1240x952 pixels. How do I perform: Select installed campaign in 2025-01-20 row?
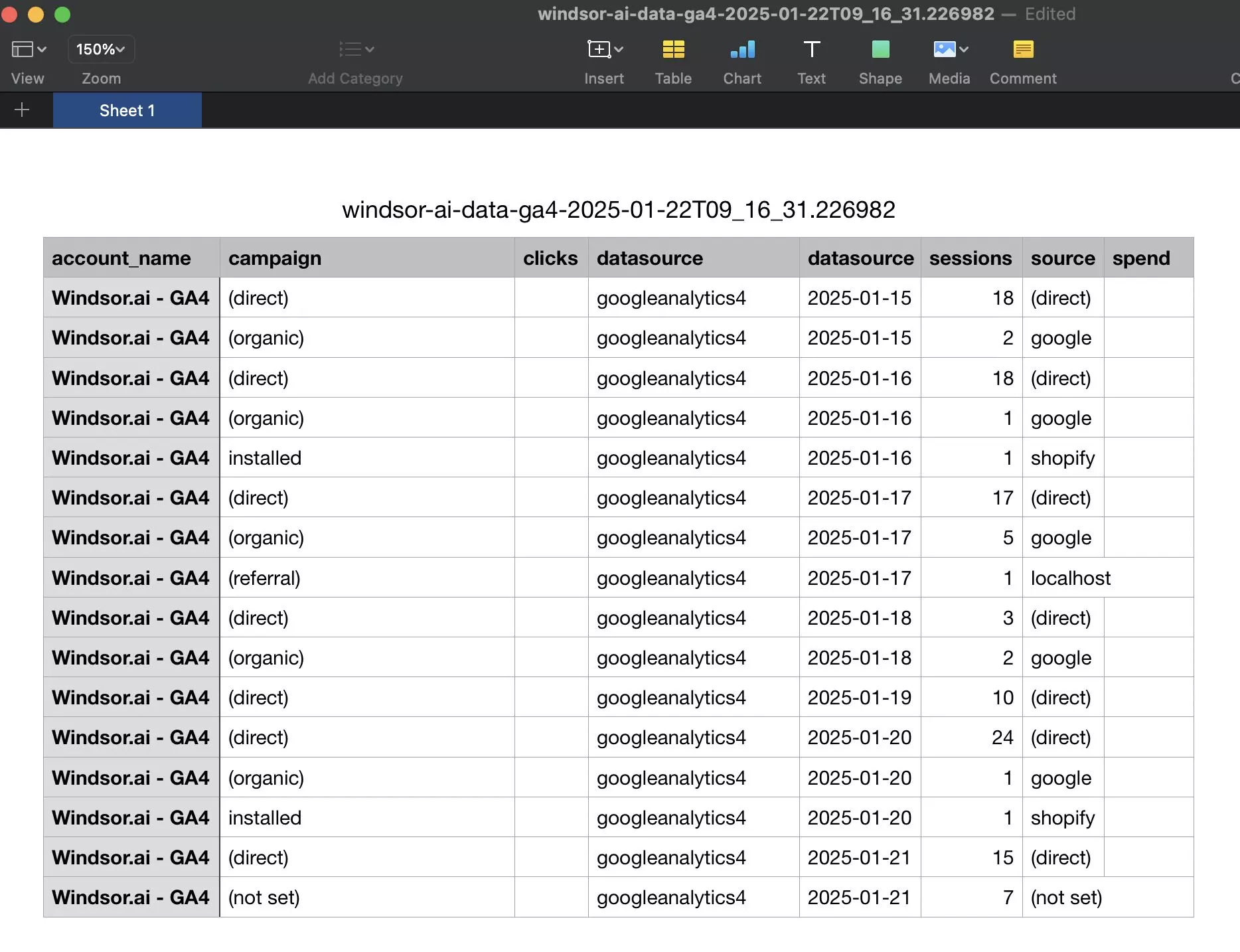click(367, 817)
